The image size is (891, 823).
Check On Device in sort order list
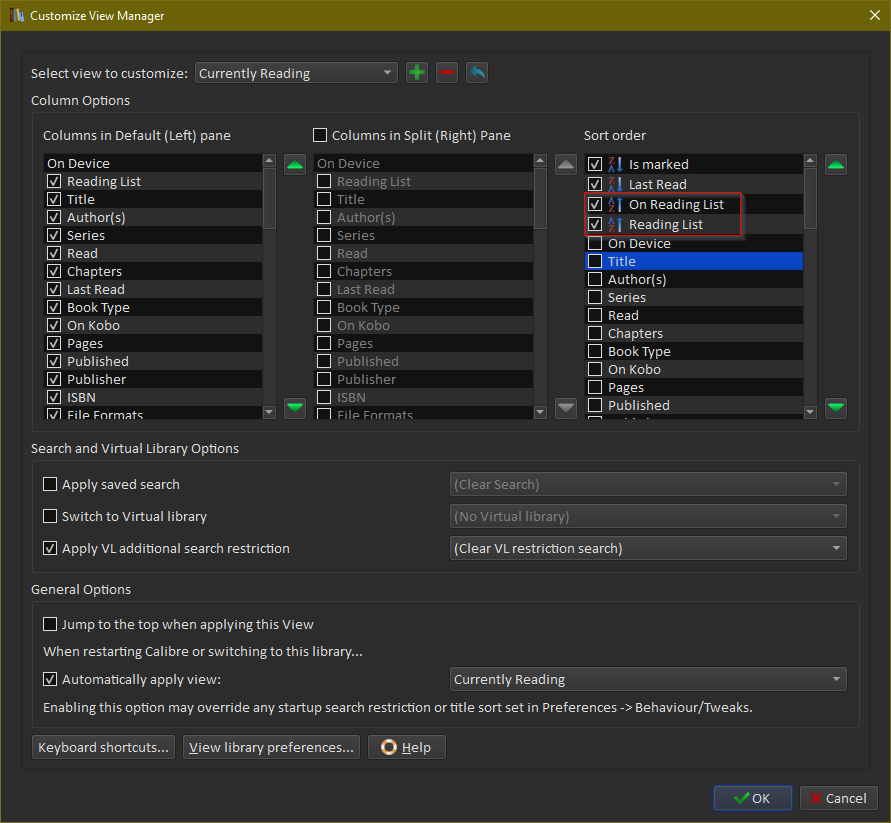pyautogui.click(x=594, y=243)
